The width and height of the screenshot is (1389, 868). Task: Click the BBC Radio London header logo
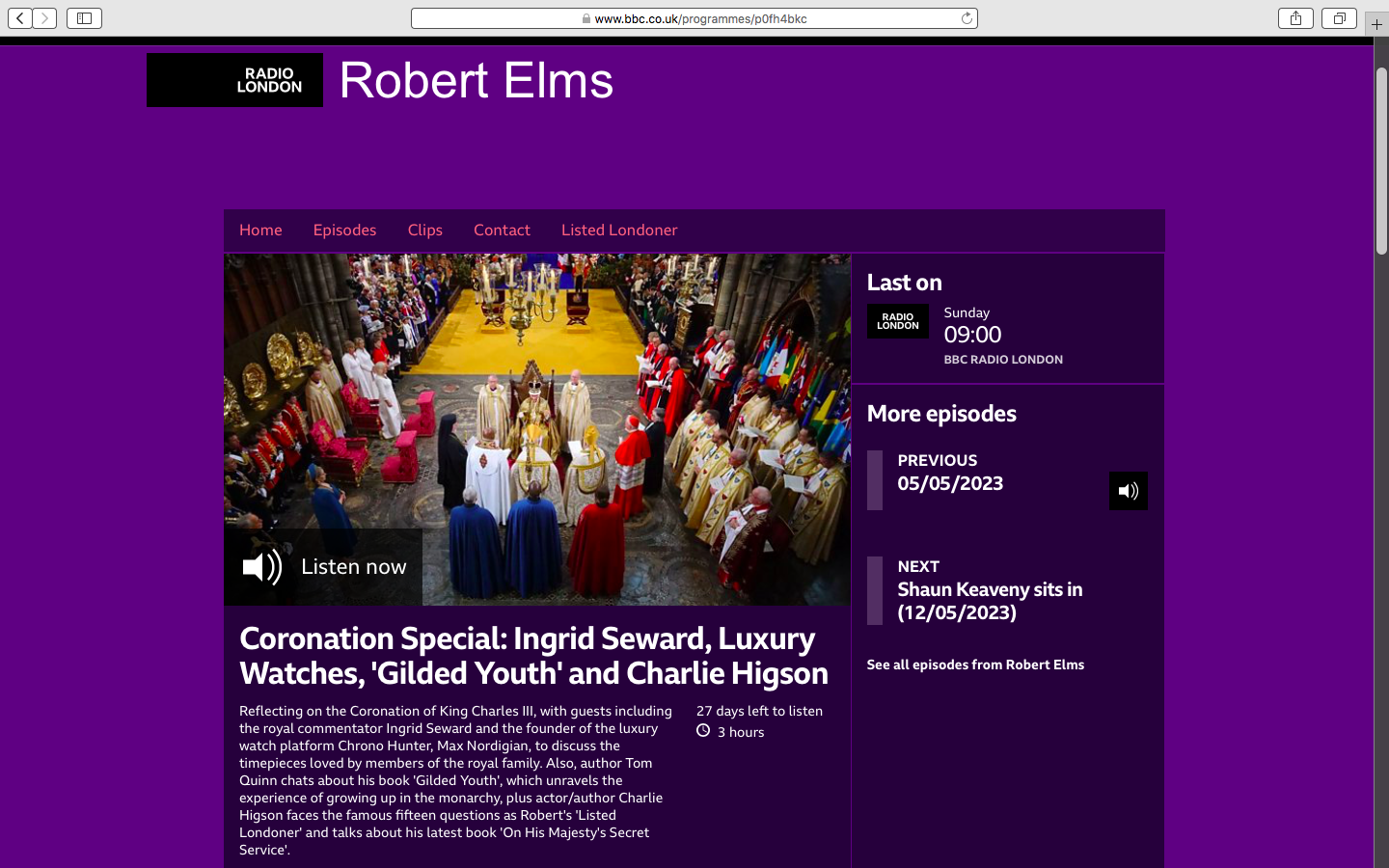click(234, 80)
